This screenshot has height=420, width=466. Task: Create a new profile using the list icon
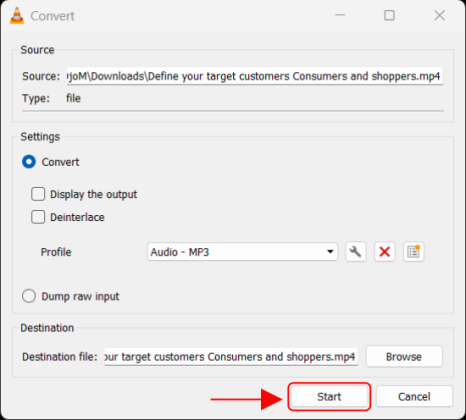[414, 252]
